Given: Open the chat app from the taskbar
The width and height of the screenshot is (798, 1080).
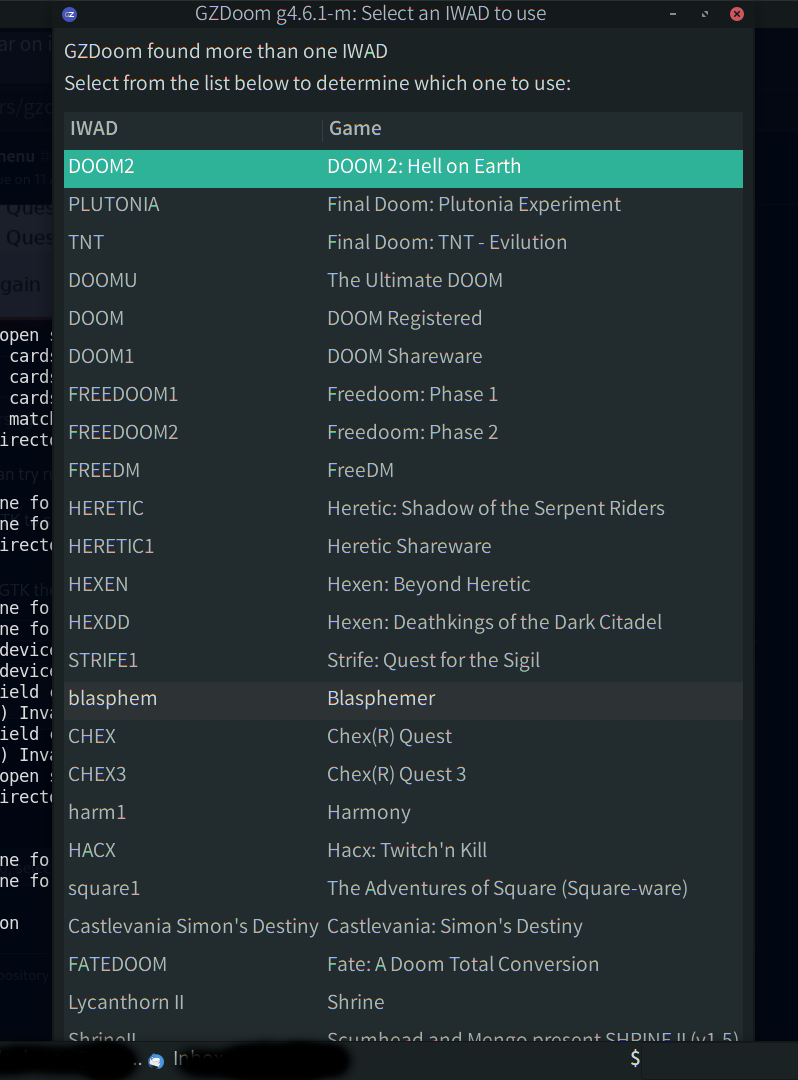Looking at the screenshot, I should 155,1058.
